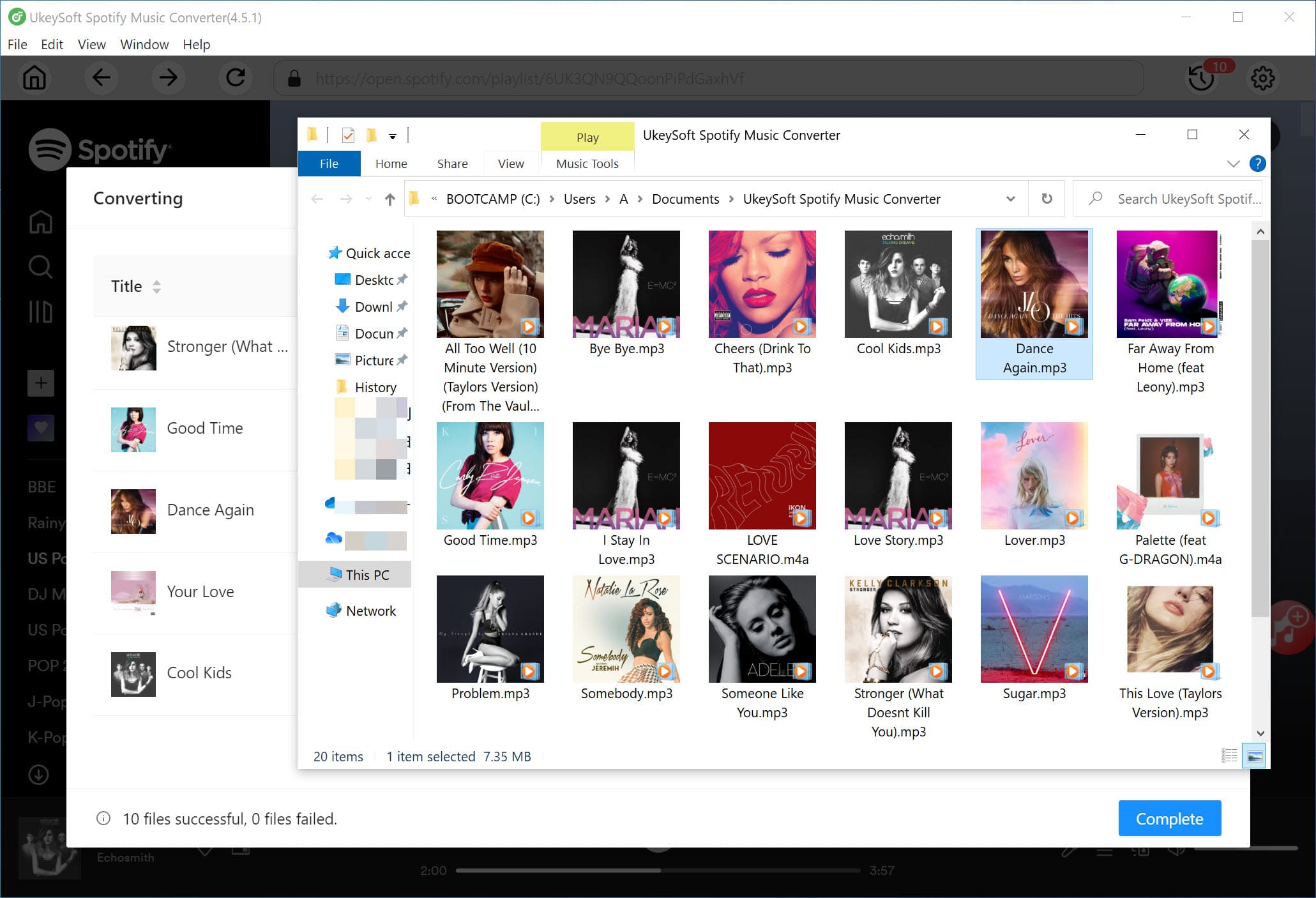Select the Dance Again.mp3 thumbnail

click(1034, 300)
